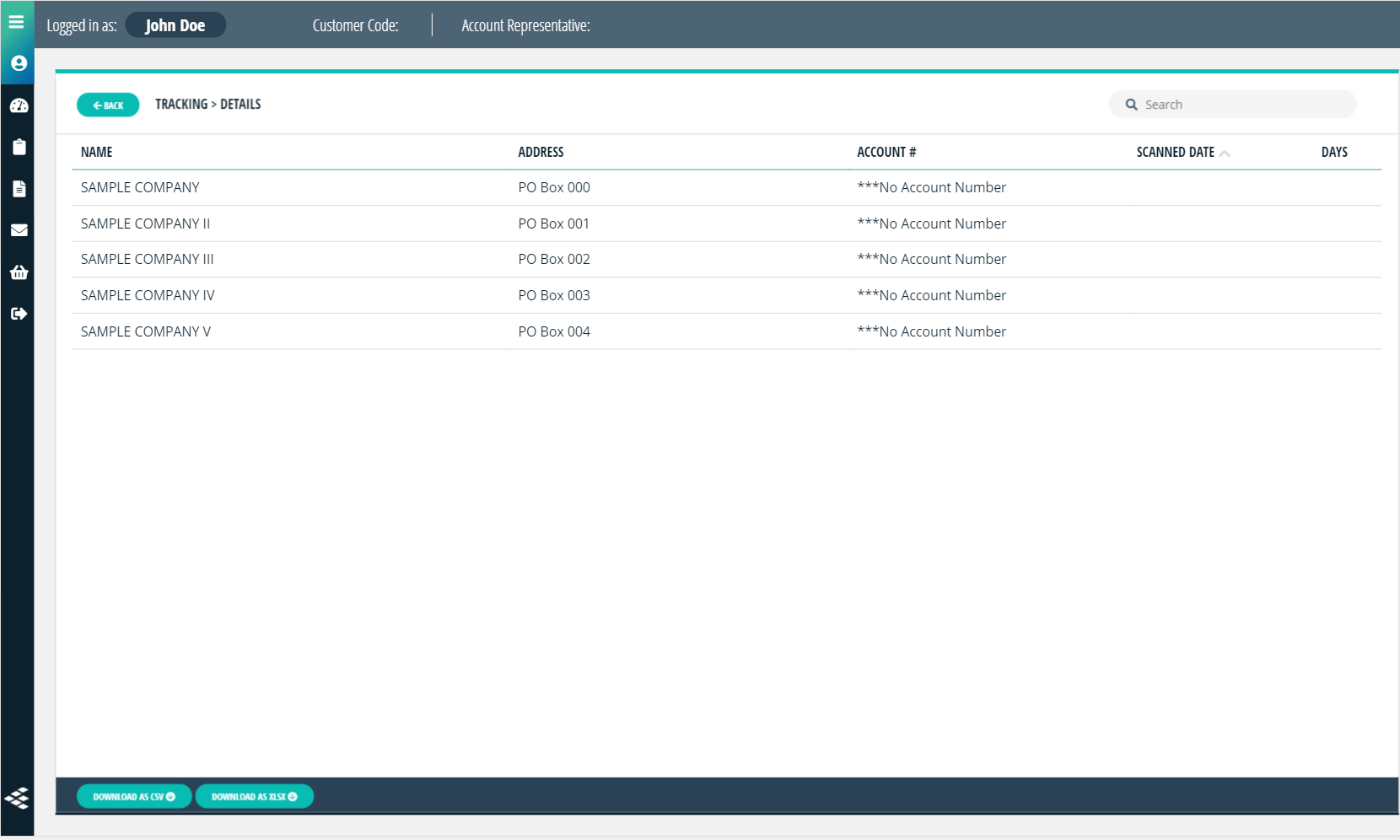Open the envelope mail icon
The width and height of the screenshot is (1400, 840).
pyautogui.click(x=19, y=230)
